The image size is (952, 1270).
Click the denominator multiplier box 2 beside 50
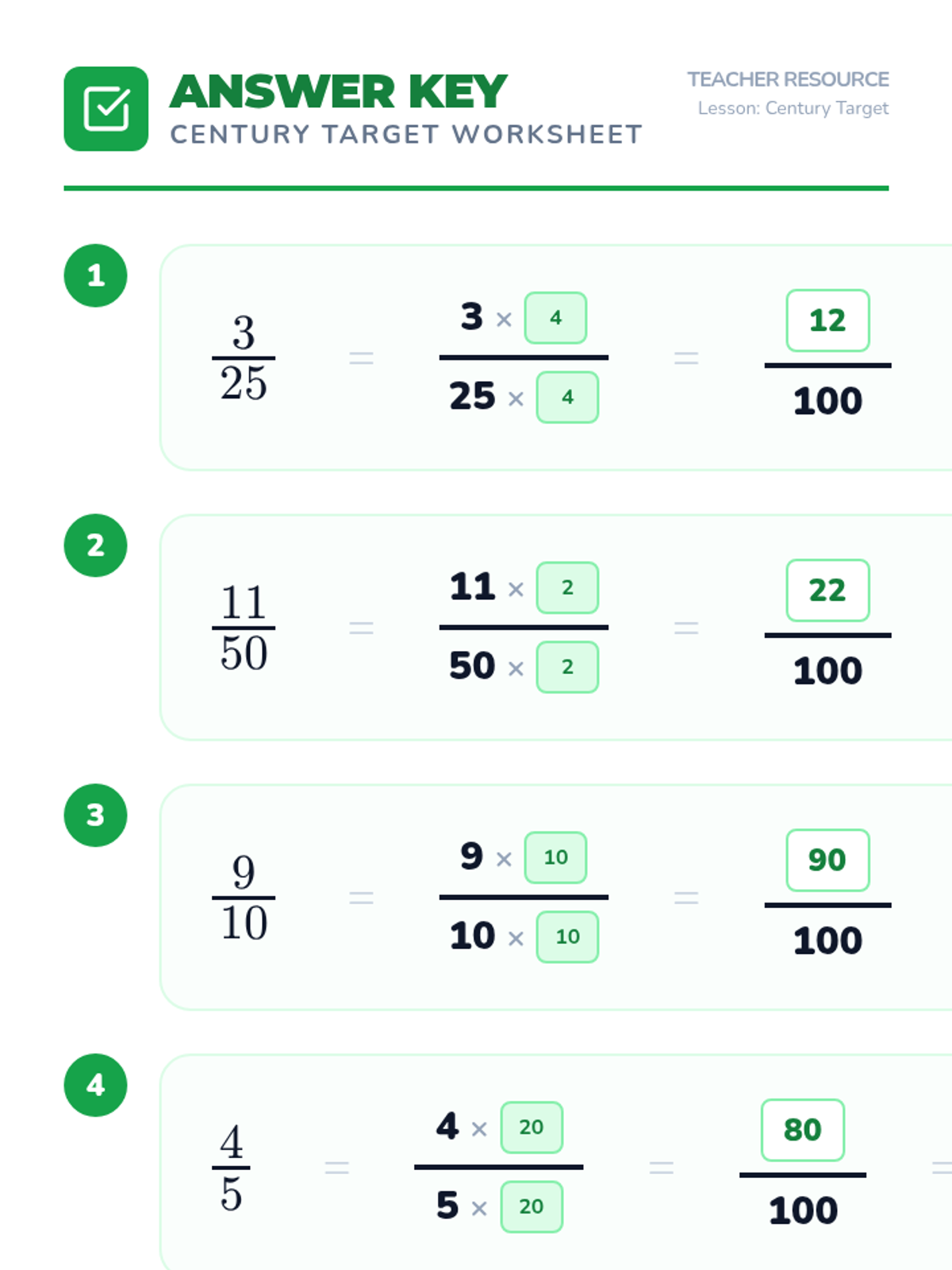(567, 667)
